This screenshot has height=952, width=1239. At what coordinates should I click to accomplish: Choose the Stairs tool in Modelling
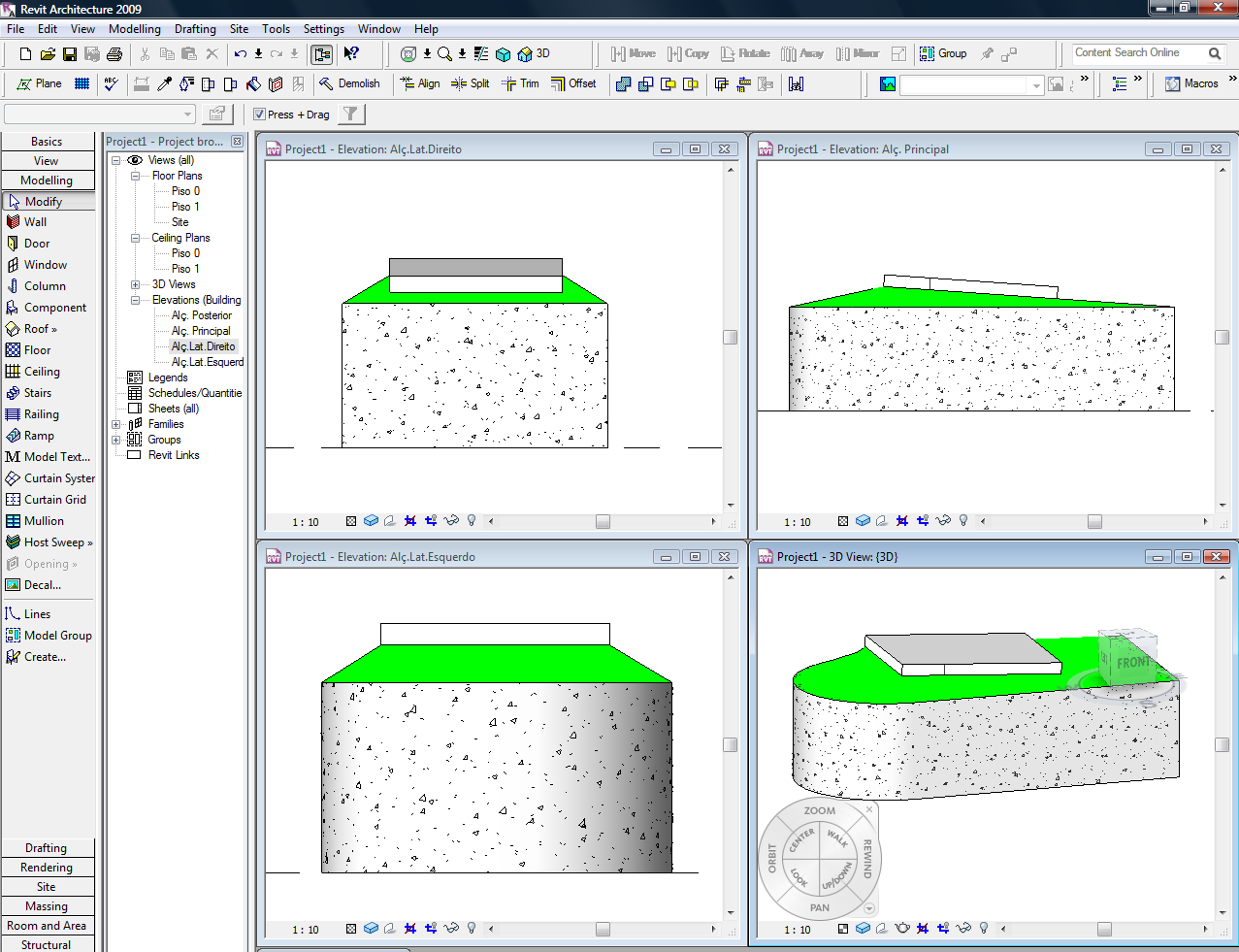click(37, 393)
